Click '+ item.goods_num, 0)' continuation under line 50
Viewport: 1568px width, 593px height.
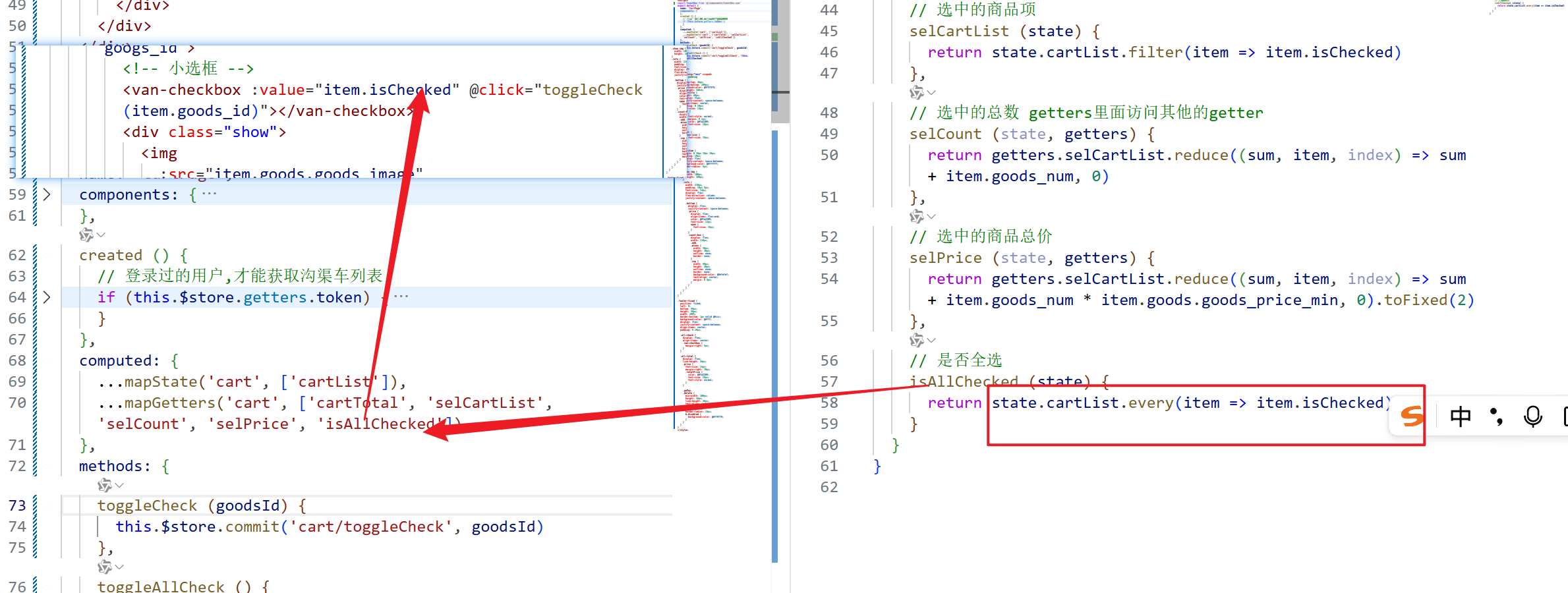click(1018, 176)
